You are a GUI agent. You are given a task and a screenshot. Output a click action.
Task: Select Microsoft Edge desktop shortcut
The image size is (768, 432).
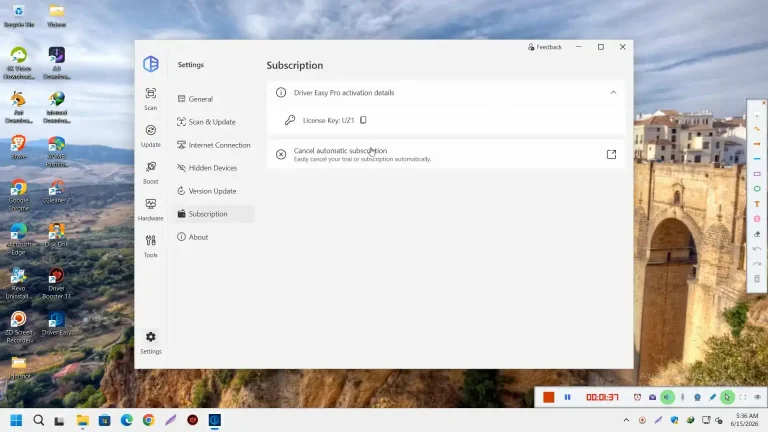tap(19, 239)
